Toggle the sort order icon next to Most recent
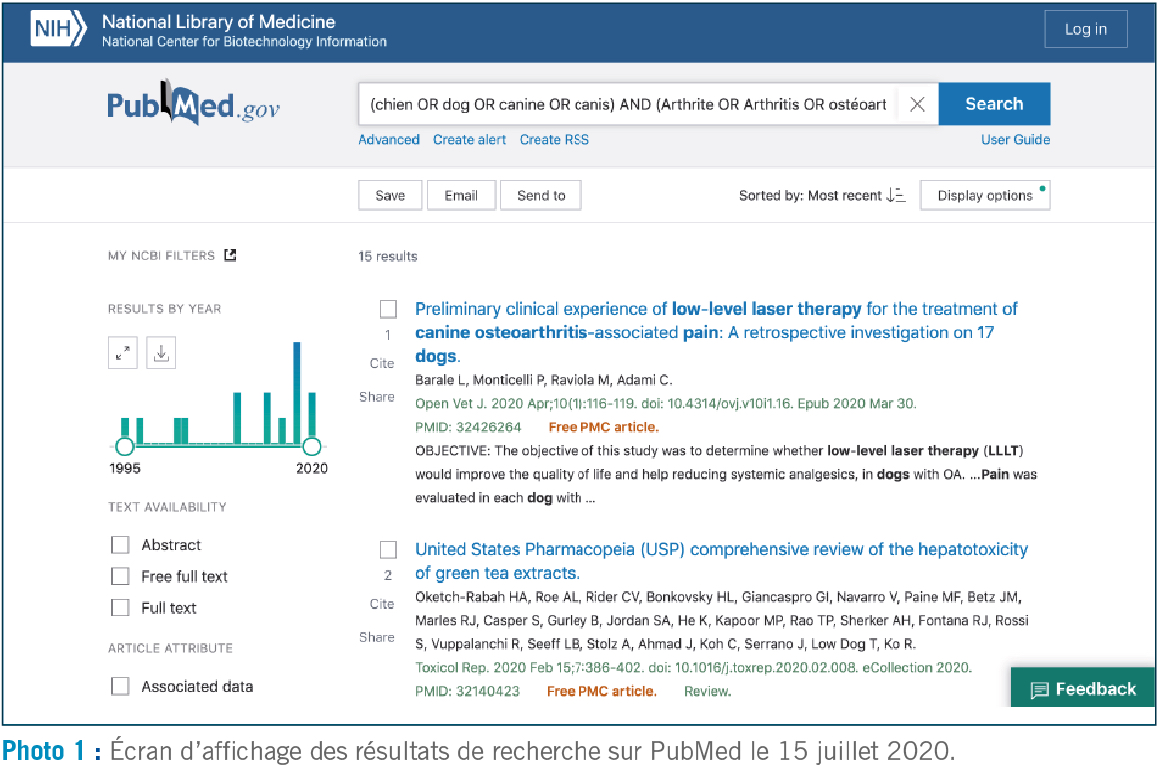 coord(896,195)
